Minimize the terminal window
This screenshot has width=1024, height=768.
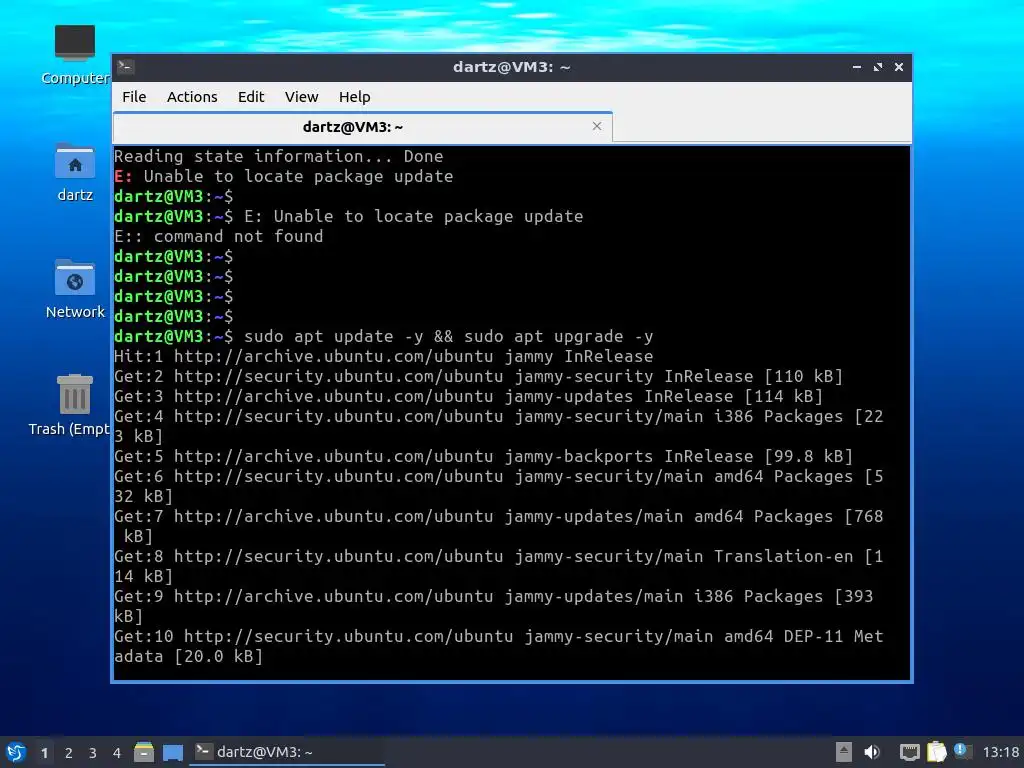click(x=857, y=67)
